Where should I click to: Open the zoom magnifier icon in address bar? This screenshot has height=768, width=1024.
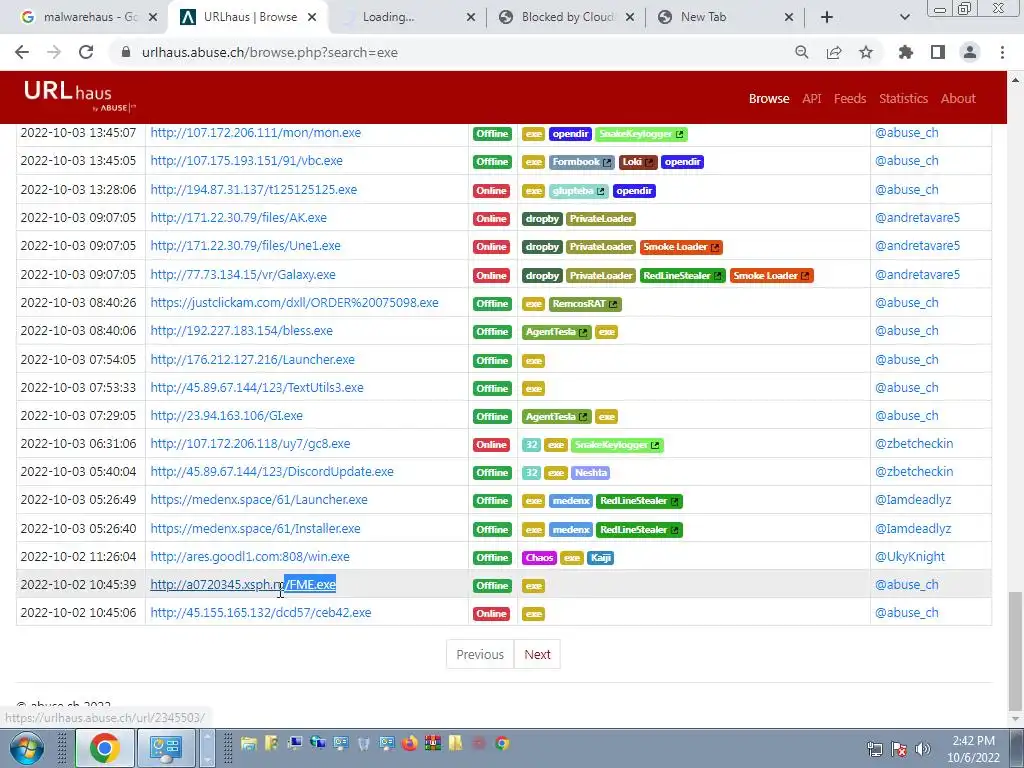[802, 52]
